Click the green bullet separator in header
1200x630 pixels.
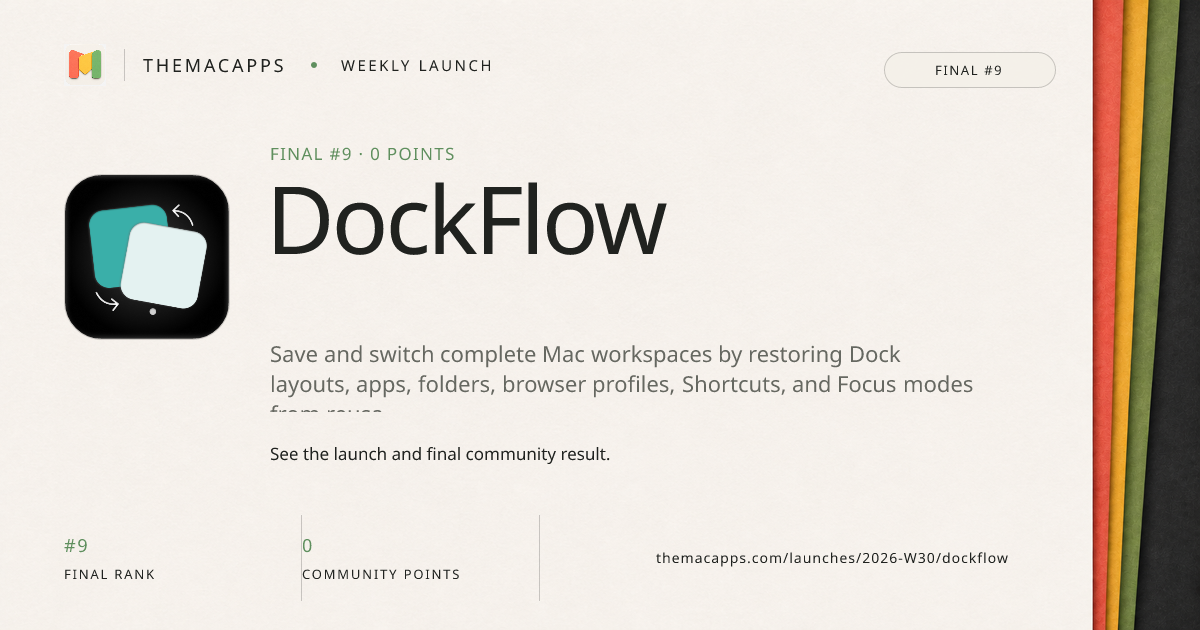(x=314, y=66)
